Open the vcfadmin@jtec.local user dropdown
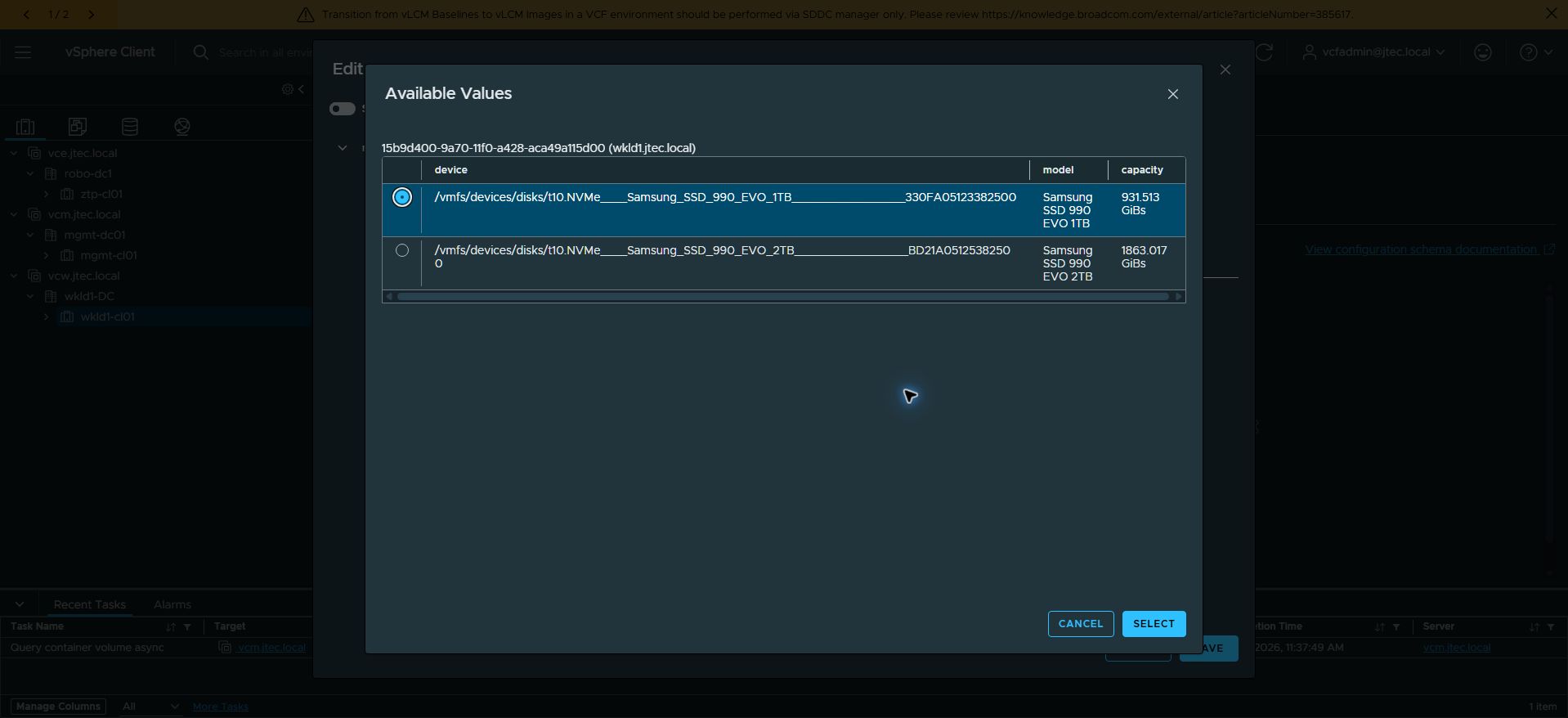1568x718 pixels. 1373,52
